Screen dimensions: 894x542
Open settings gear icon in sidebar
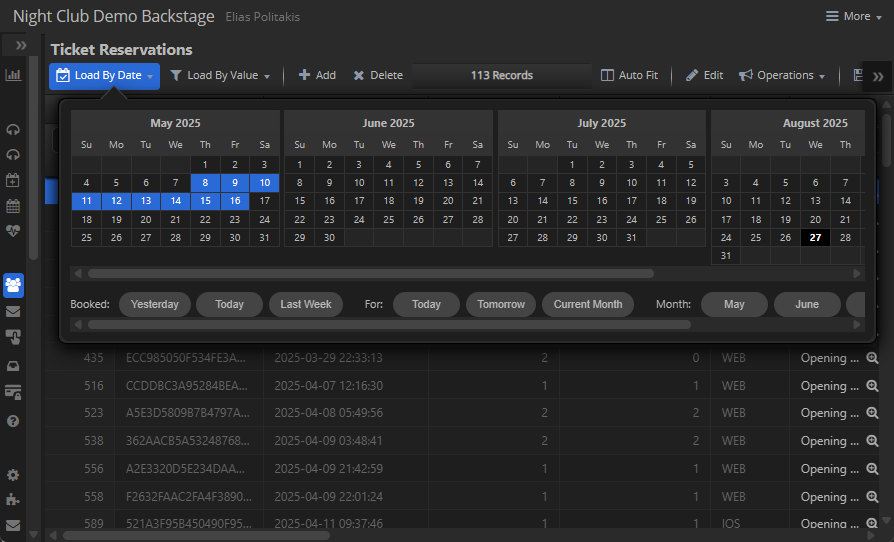[x=13, y=475]
